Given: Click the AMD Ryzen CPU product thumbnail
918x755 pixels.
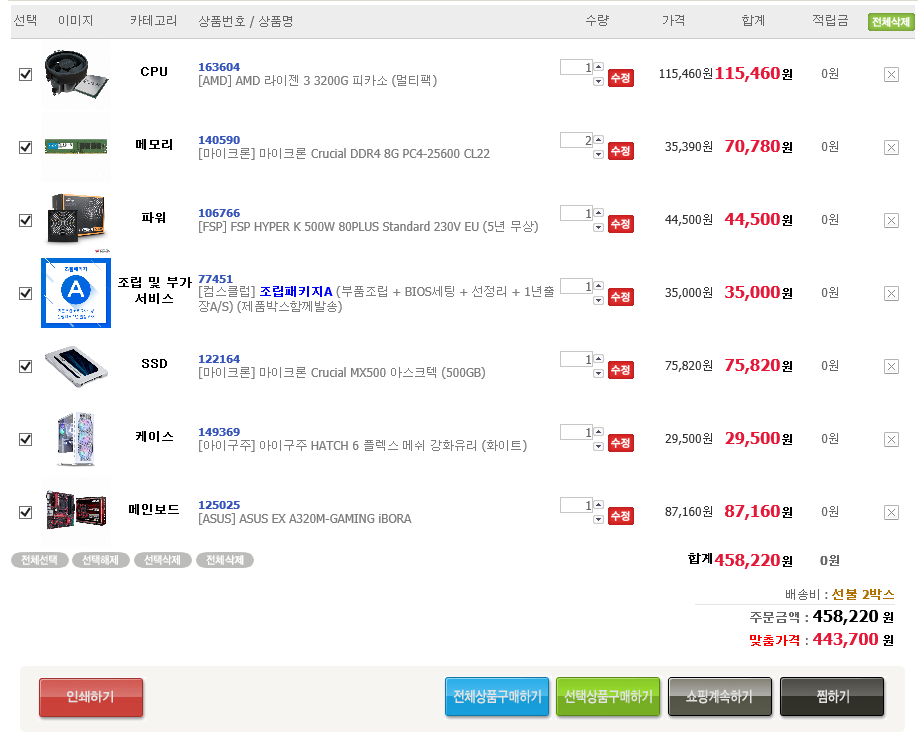Looking at the screenshot, I should (x=76, y=74).
